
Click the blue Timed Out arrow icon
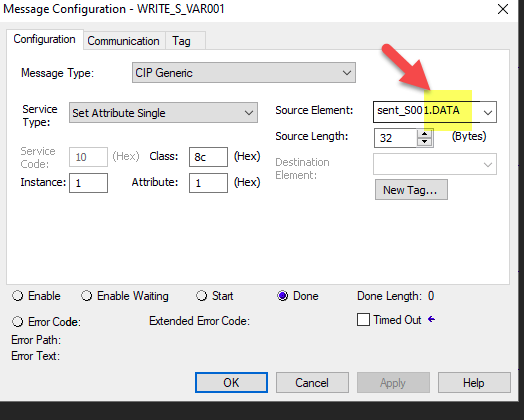(x=431, y=319)
